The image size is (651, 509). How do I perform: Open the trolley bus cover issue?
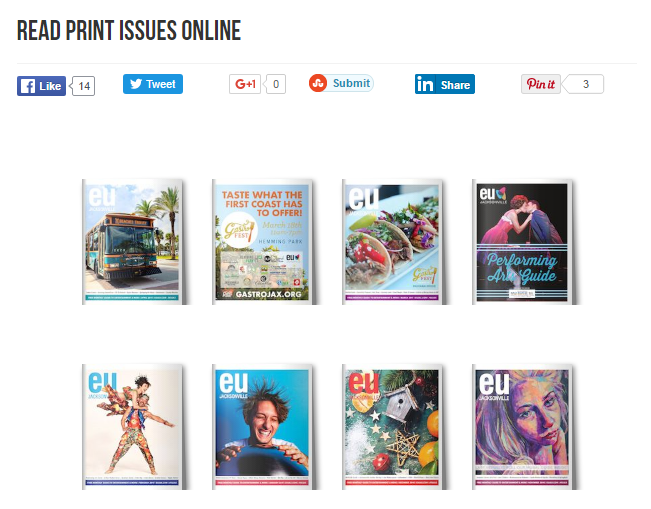tap(132, 242)
